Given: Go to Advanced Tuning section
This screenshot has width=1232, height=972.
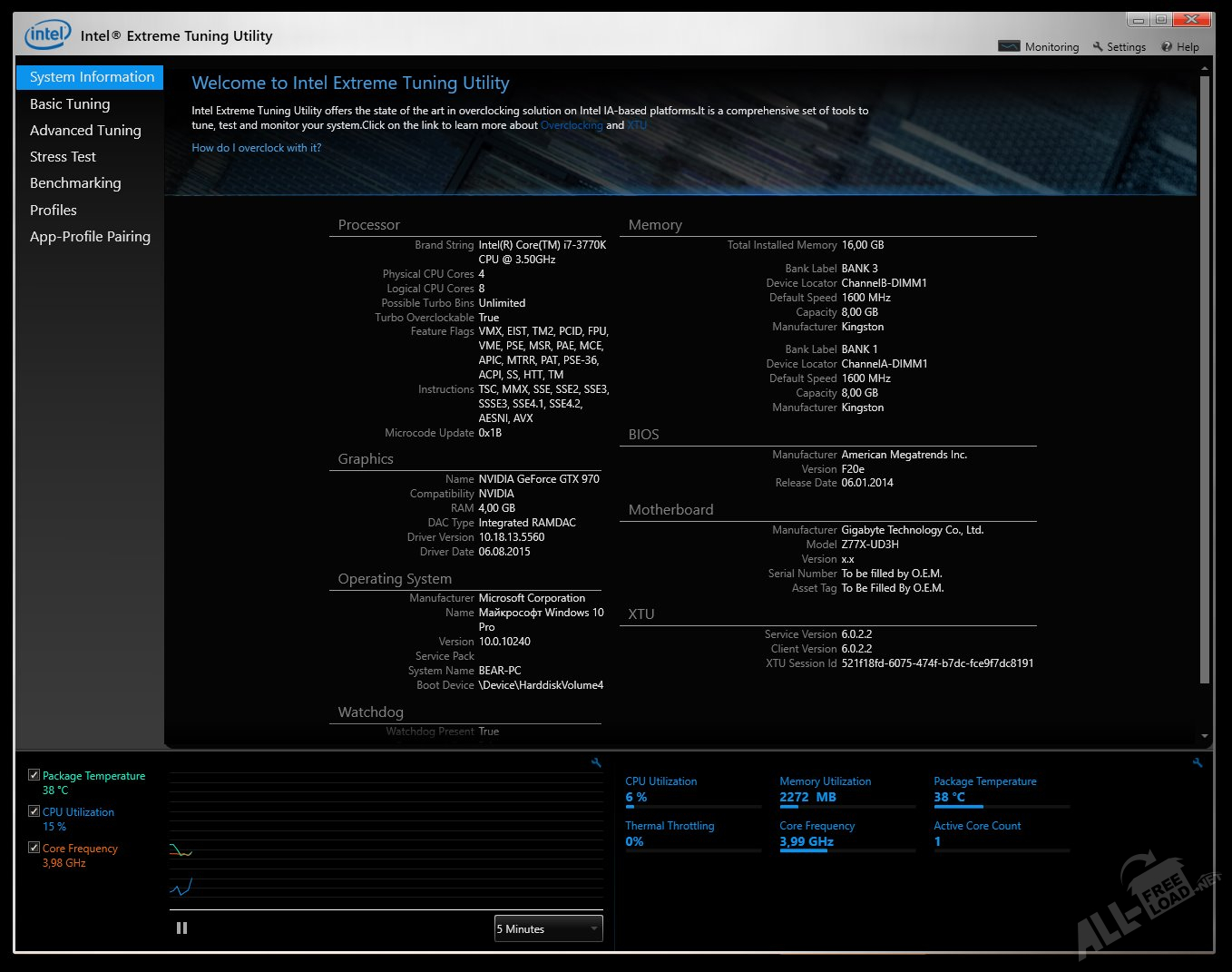Looking at the screenshot, I should (x=85, y=130).
